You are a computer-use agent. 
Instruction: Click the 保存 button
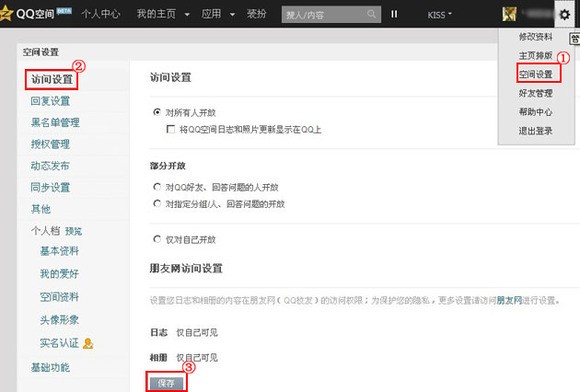coord(166,383)
